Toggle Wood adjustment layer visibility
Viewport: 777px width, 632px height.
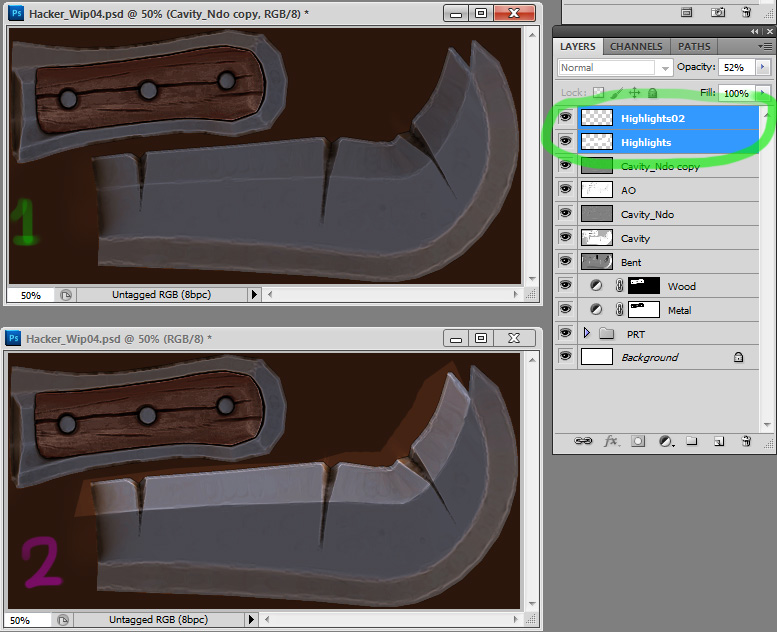pos(565,285)
